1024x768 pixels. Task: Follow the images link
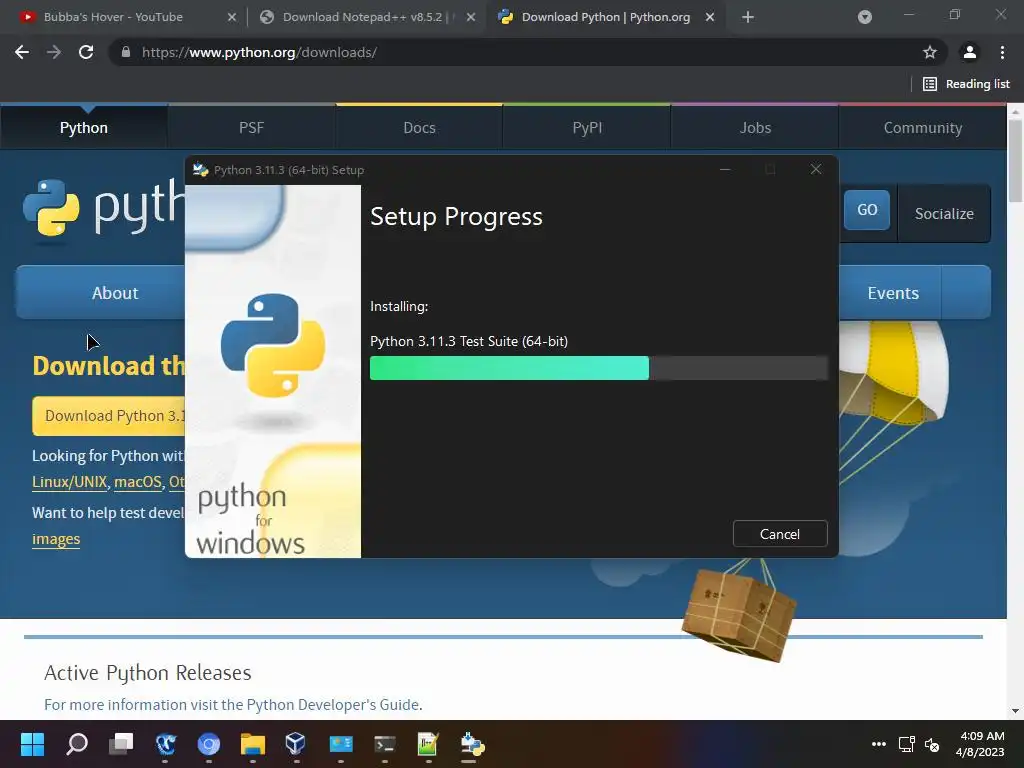pos(56,539)
